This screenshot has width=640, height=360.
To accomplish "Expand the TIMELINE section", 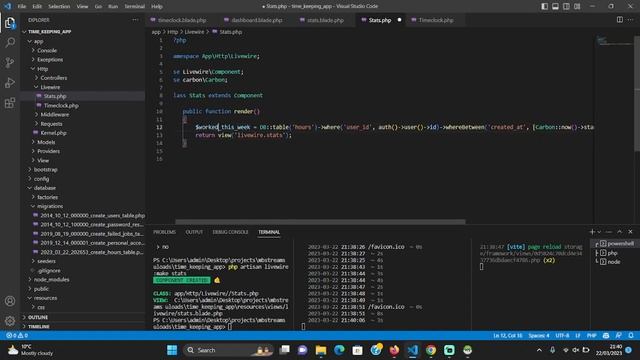I will 39,327.
